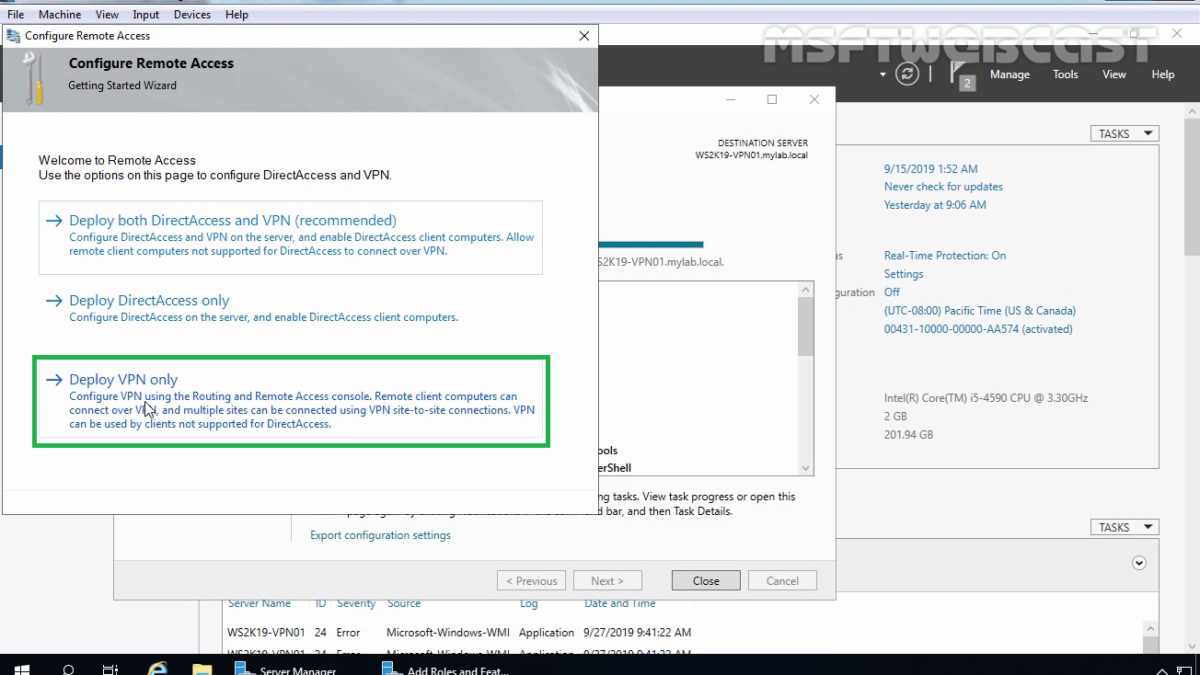This screenshot has height=675, width=1200.
Task: Click product ID activated link
Action: coord(978,329)
